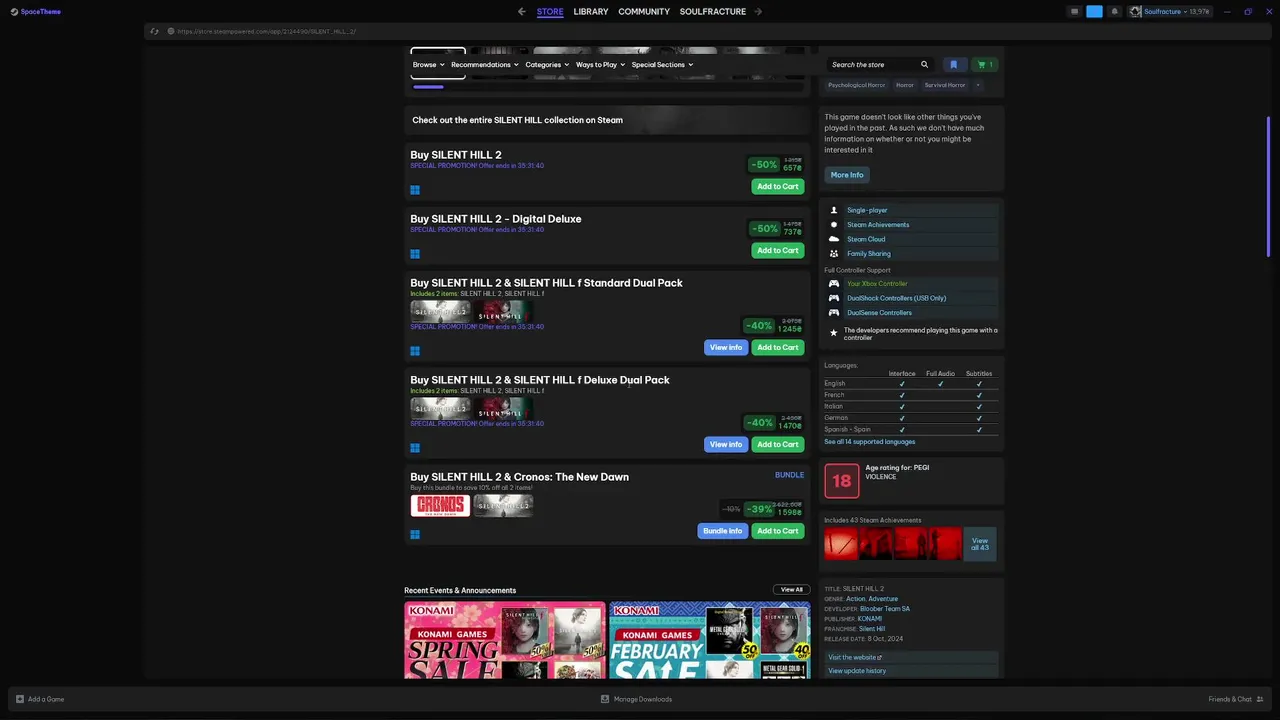Expand the Categories menu

point(547,64)
